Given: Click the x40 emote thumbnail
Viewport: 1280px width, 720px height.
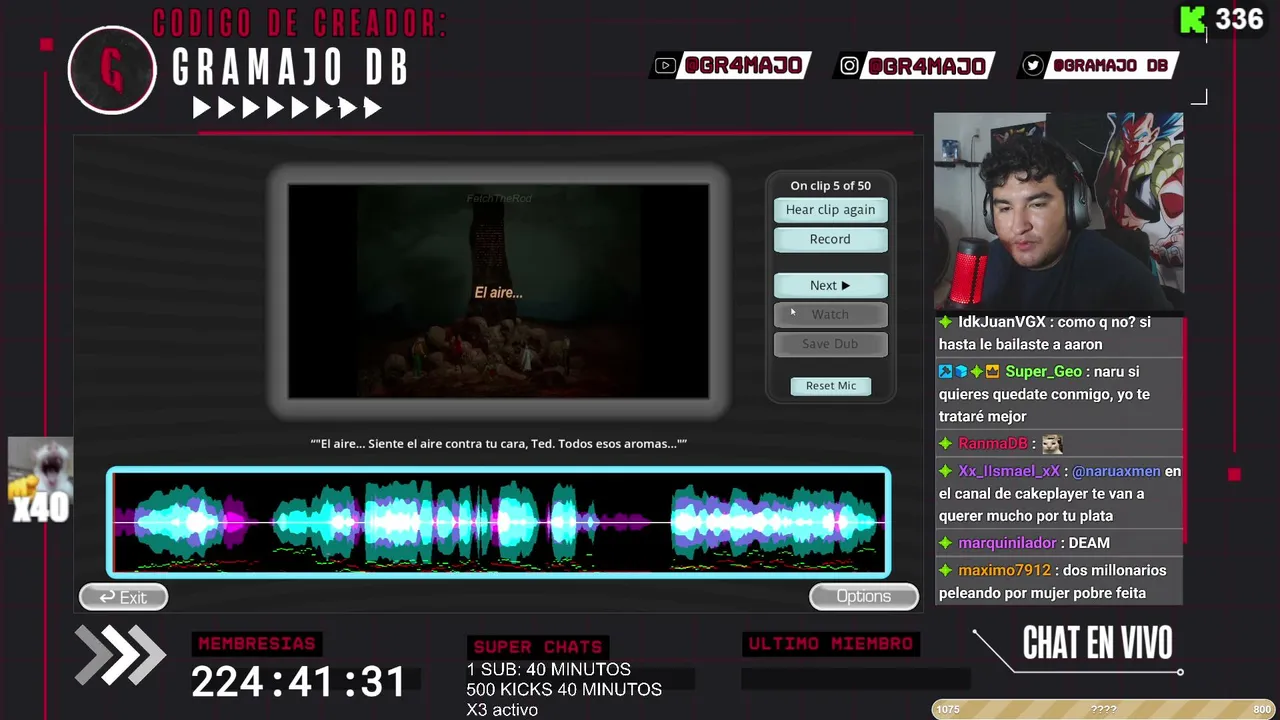Looking at the screenshot, I should click(40, 481).
